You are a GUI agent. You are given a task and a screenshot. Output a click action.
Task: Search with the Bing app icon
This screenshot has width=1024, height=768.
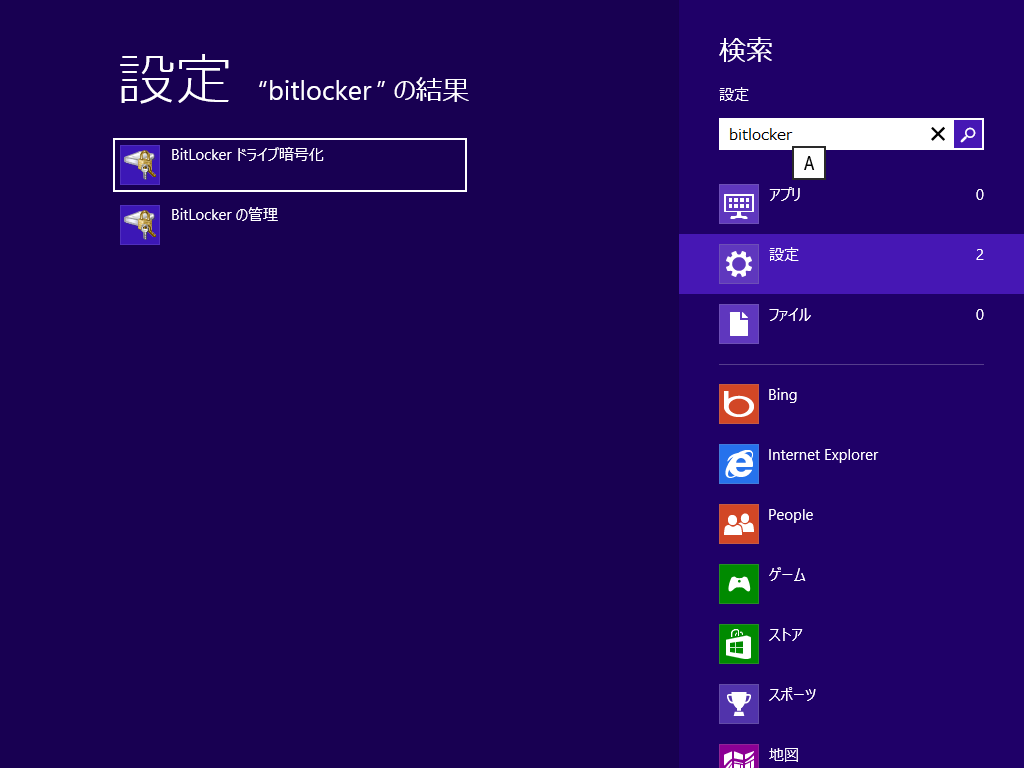739,404
